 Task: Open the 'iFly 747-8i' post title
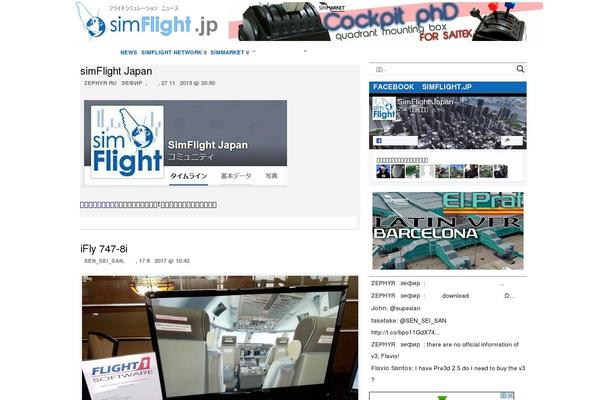click(104, 249)
